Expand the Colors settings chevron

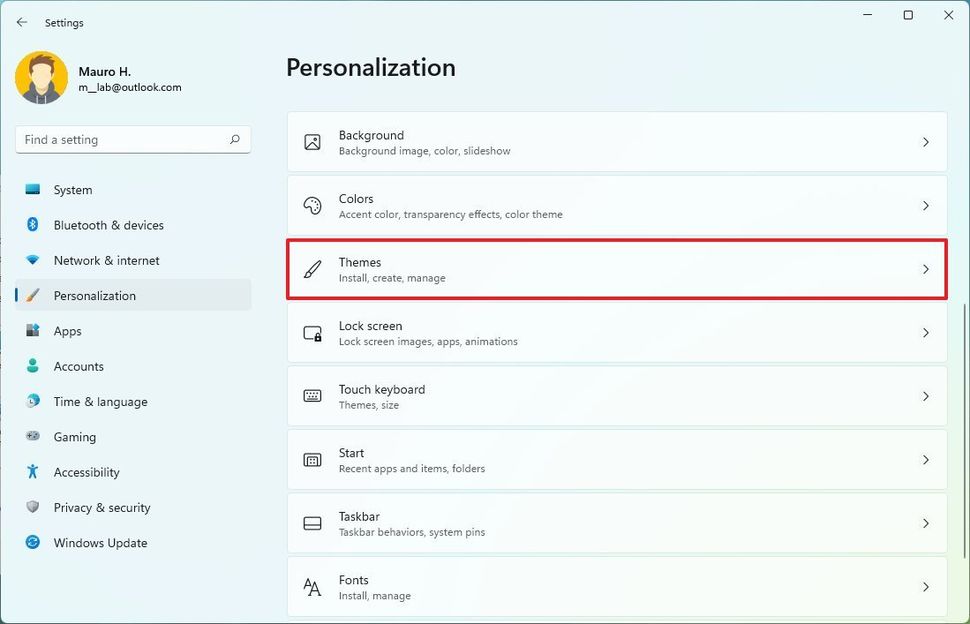[x=925, y=206]
